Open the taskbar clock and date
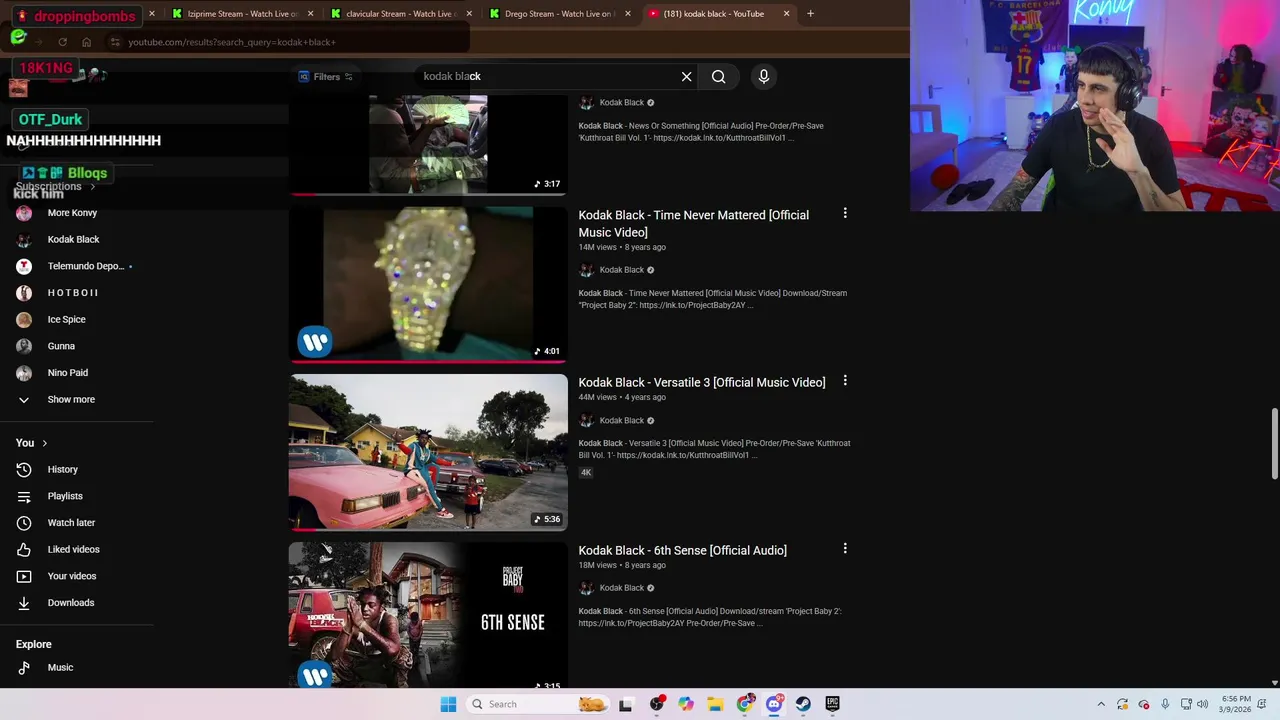This screenshot has width=1280, height=720. click(1237, 704)
